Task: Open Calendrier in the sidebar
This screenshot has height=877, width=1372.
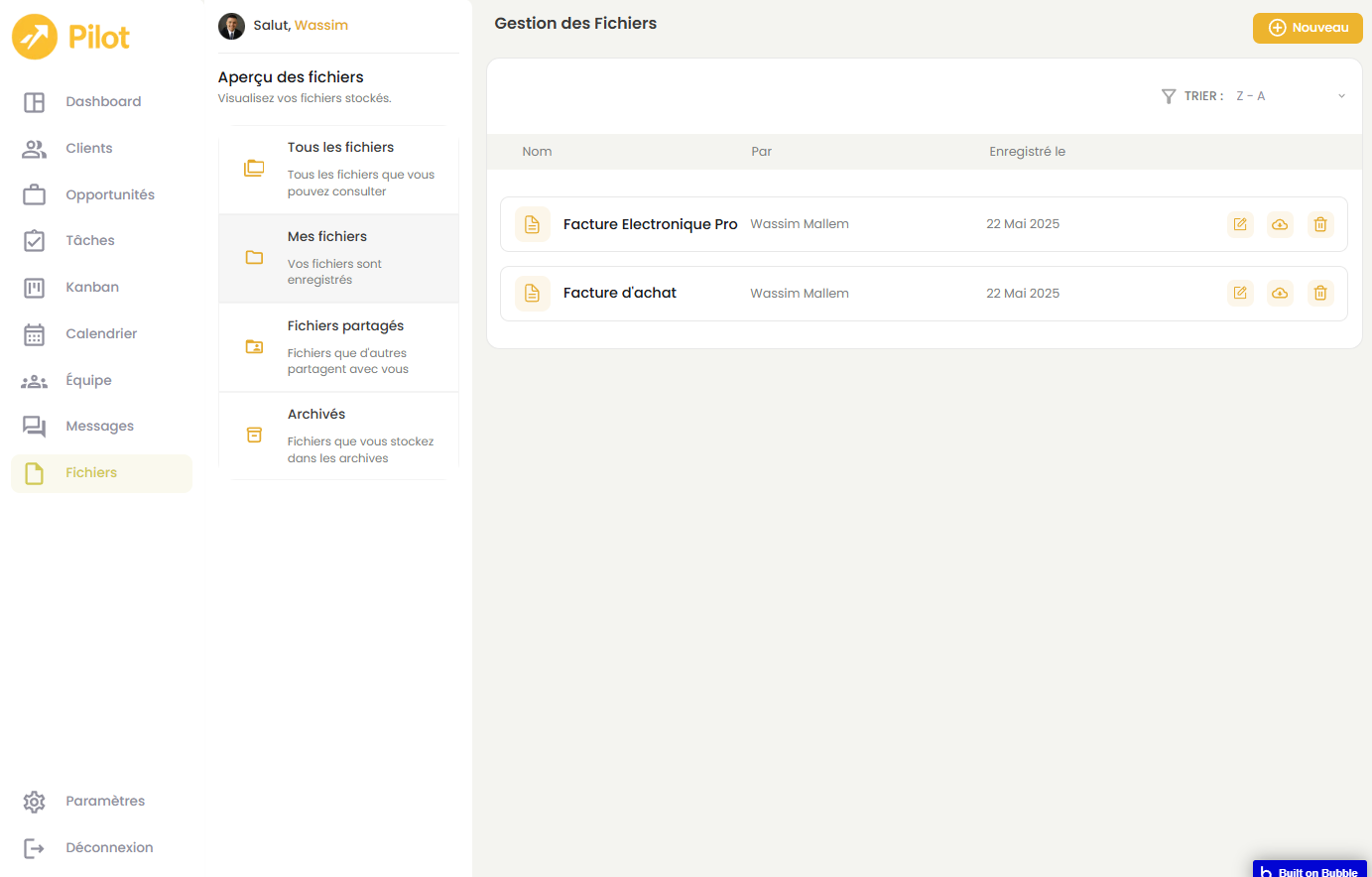Action: click(x=100, y=334)
